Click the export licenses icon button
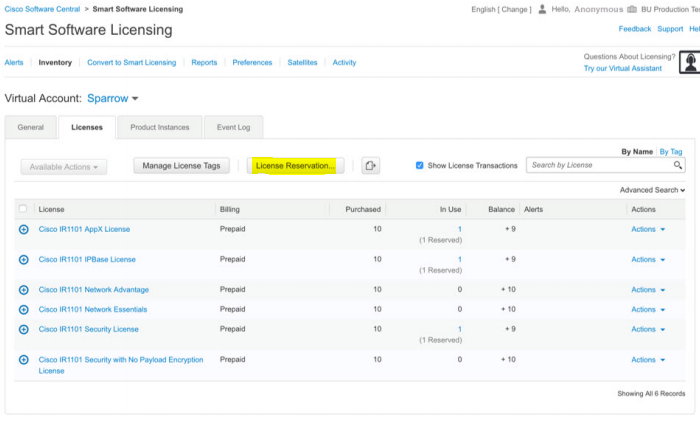 (371, 166)
